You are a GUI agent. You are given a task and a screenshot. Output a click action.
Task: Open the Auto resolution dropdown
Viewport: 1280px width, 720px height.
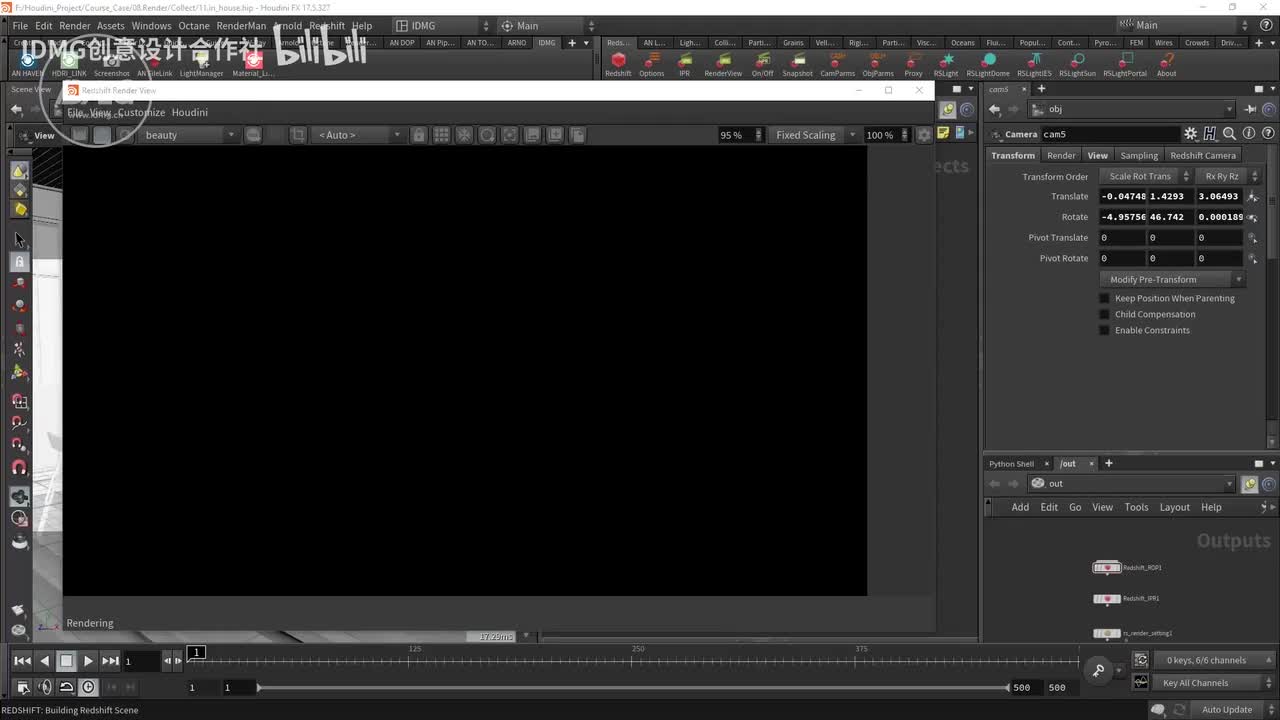[x=358, y=135]
